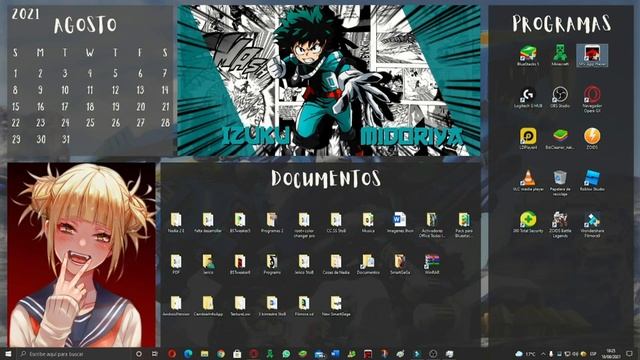Screen dimensions: 640x360
Task: Open WhatsApp from the taskbar
Action: [286, 353]
